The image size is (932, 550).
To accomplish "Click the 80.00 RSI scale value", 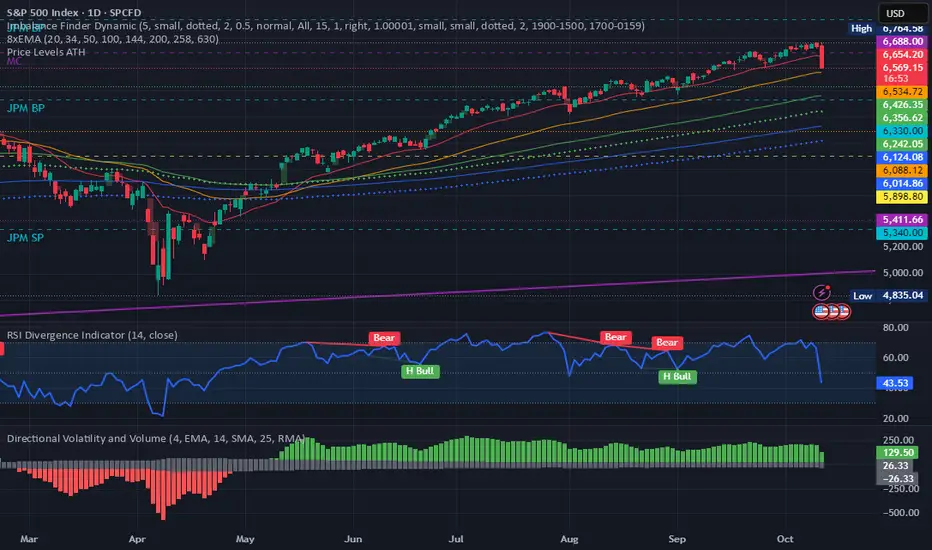I will pyautogui.click(x=896, y=328).
